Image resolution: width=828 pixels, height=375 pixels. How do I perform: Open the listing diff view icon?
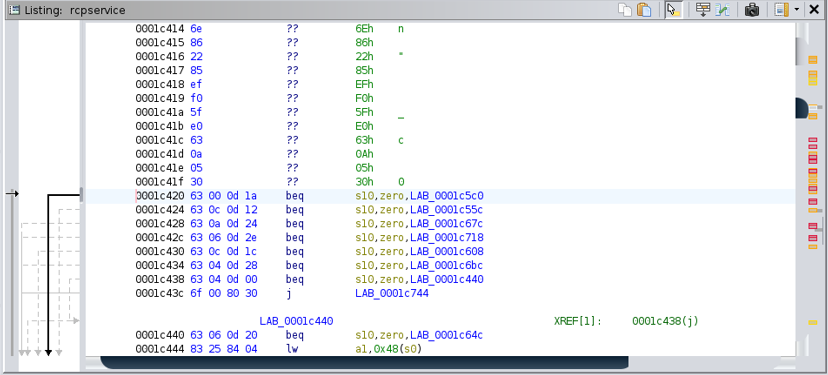click(722, 10)
